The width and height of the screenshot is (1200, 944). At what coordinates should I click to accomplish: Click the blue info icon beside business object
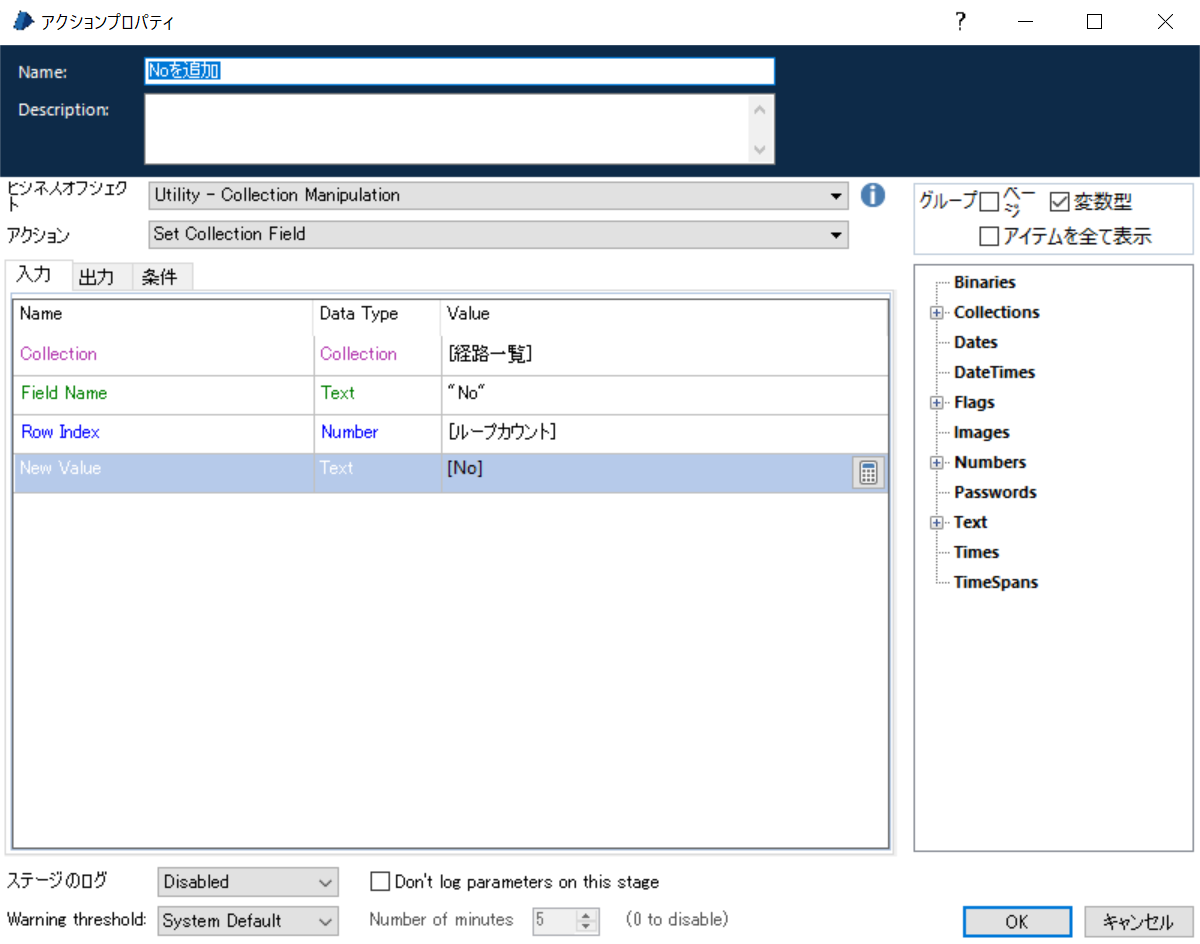[x=873, y=195]
